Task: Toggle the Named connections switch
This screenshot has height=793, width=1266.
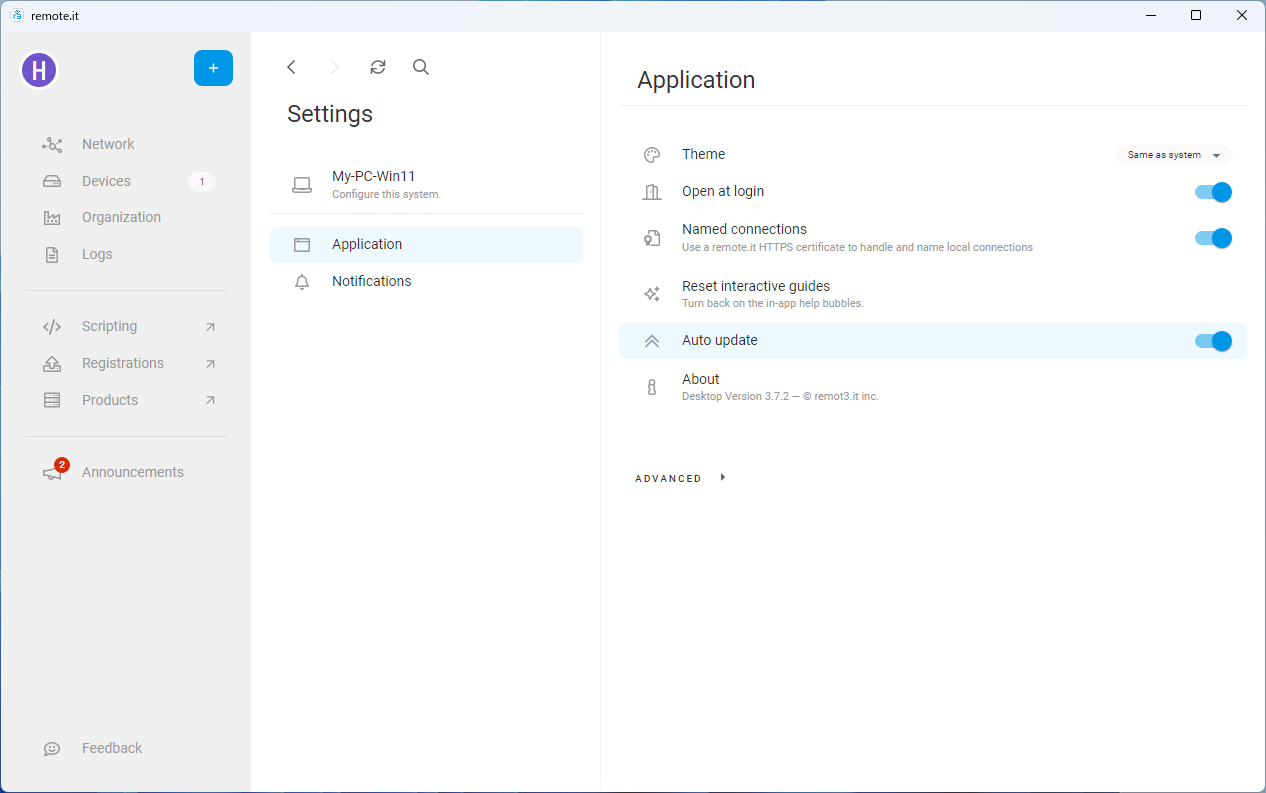Action: click(1213, 238)
